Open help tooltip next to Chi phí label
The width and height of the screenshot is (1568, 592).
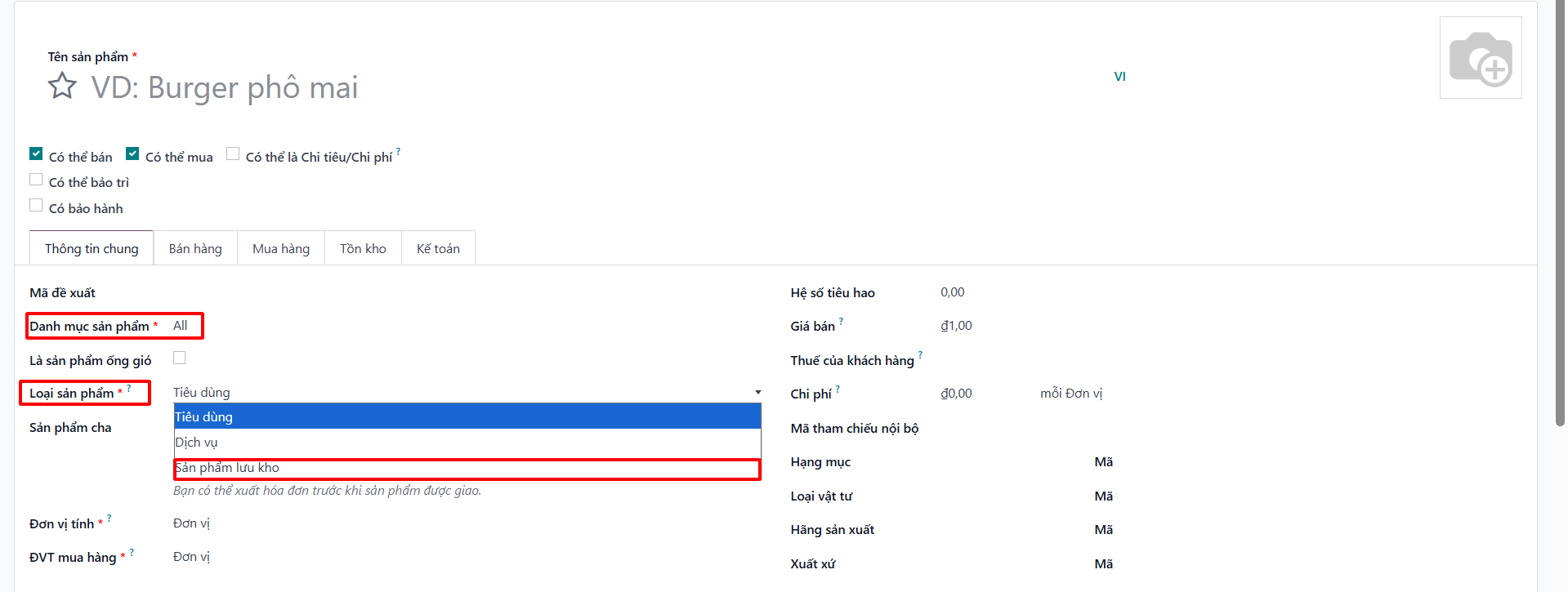838,389
